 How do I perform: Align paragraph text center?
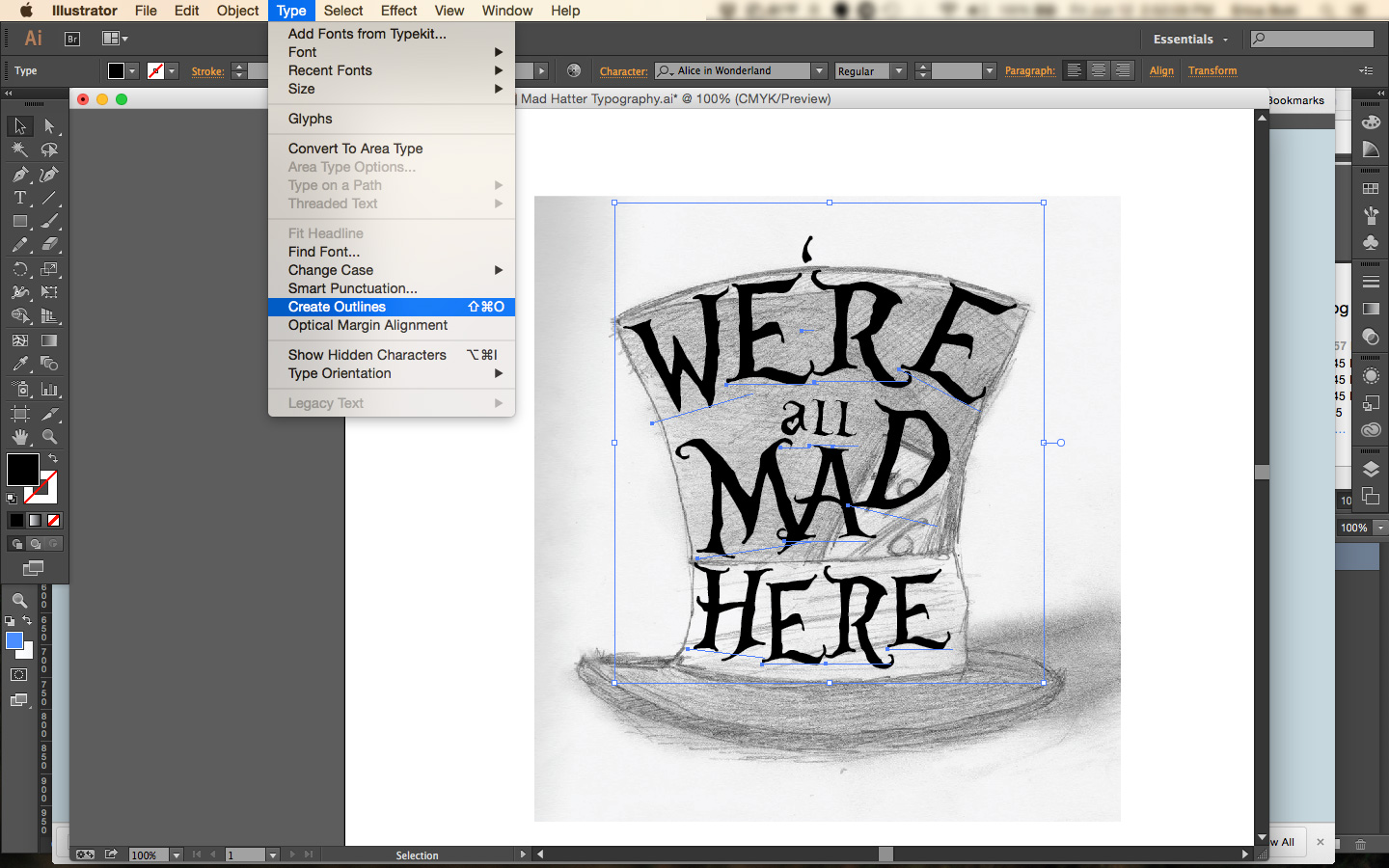[x=1098, y=70]
